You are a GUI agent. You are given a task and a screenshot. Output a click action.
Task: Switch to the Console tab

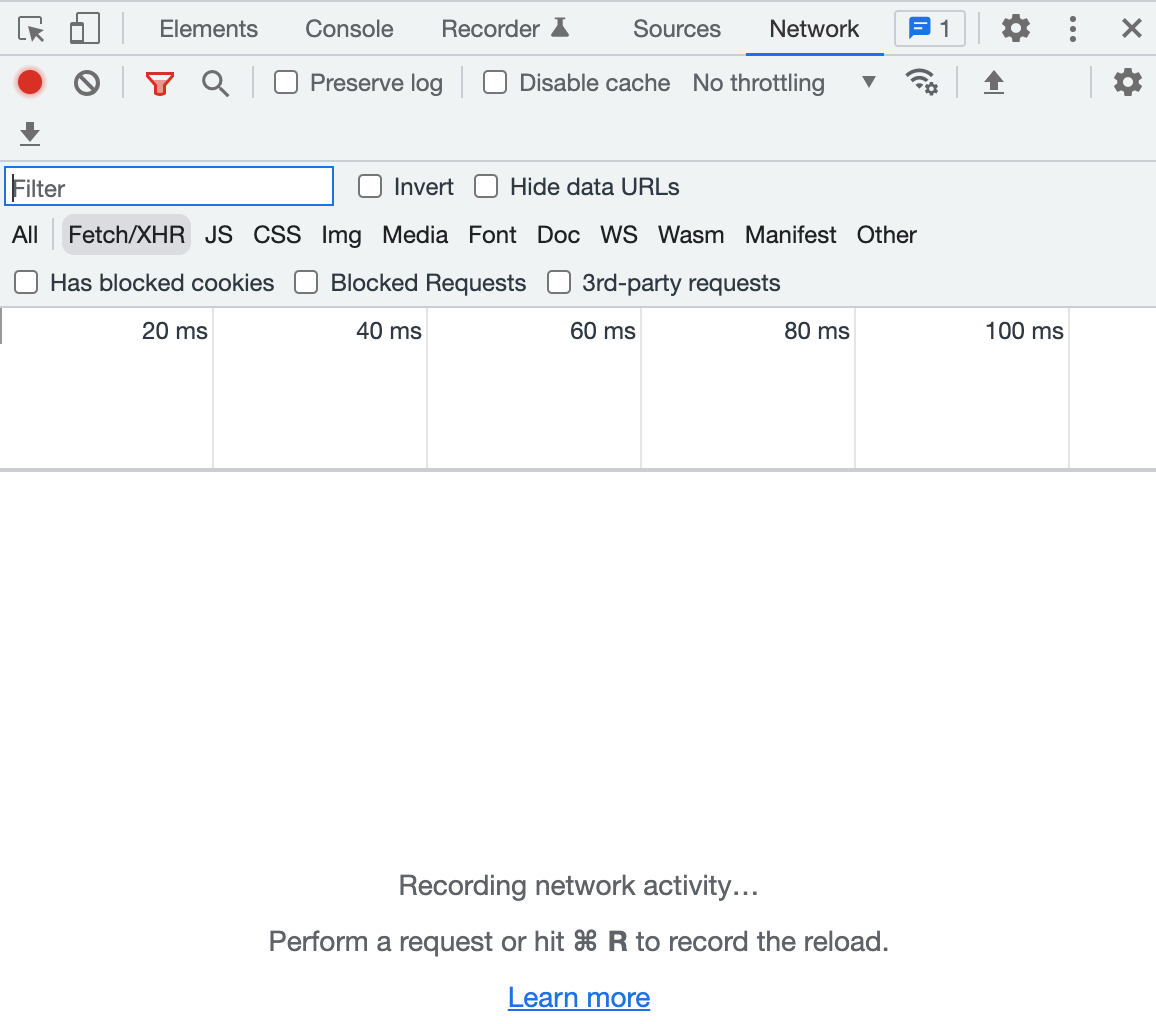tap(349, 29)
